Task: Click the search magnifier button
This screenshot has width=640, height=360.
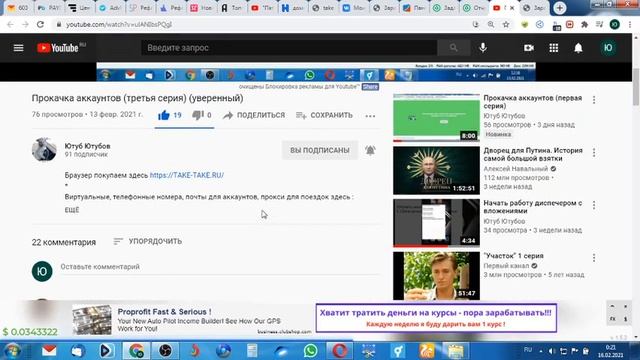Action: (453, 48)
